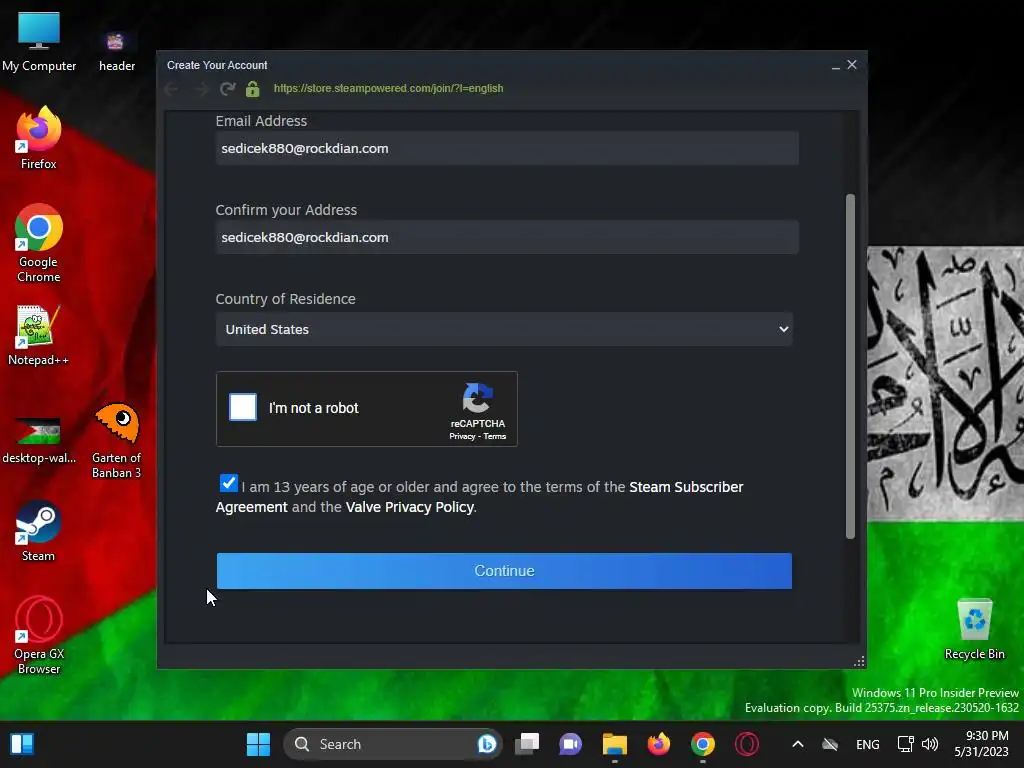The image size is (1024, 768).
Task: Open the volume tray icon
Action: tap(929, 744)
